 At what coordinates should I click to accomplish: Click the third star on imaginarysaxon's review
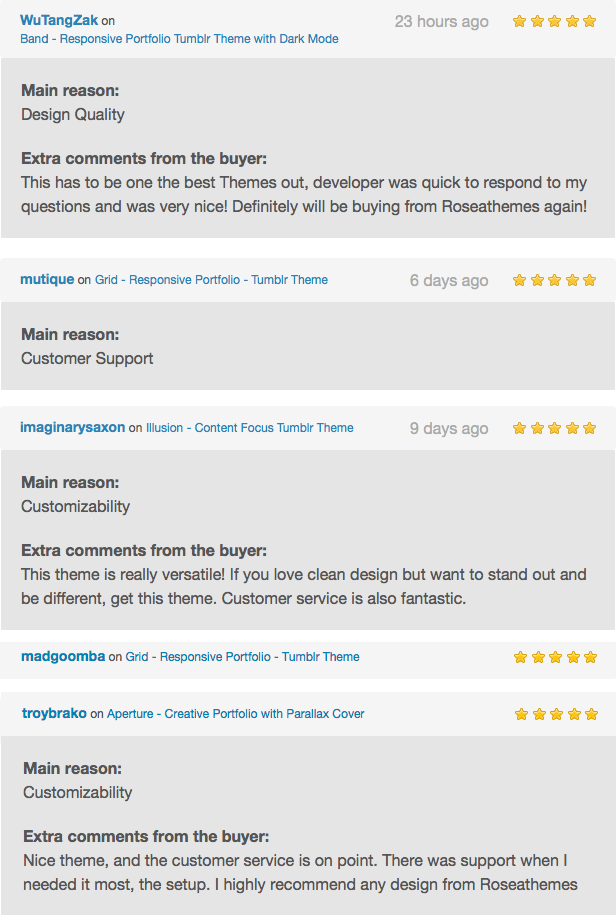coord(554,427)
